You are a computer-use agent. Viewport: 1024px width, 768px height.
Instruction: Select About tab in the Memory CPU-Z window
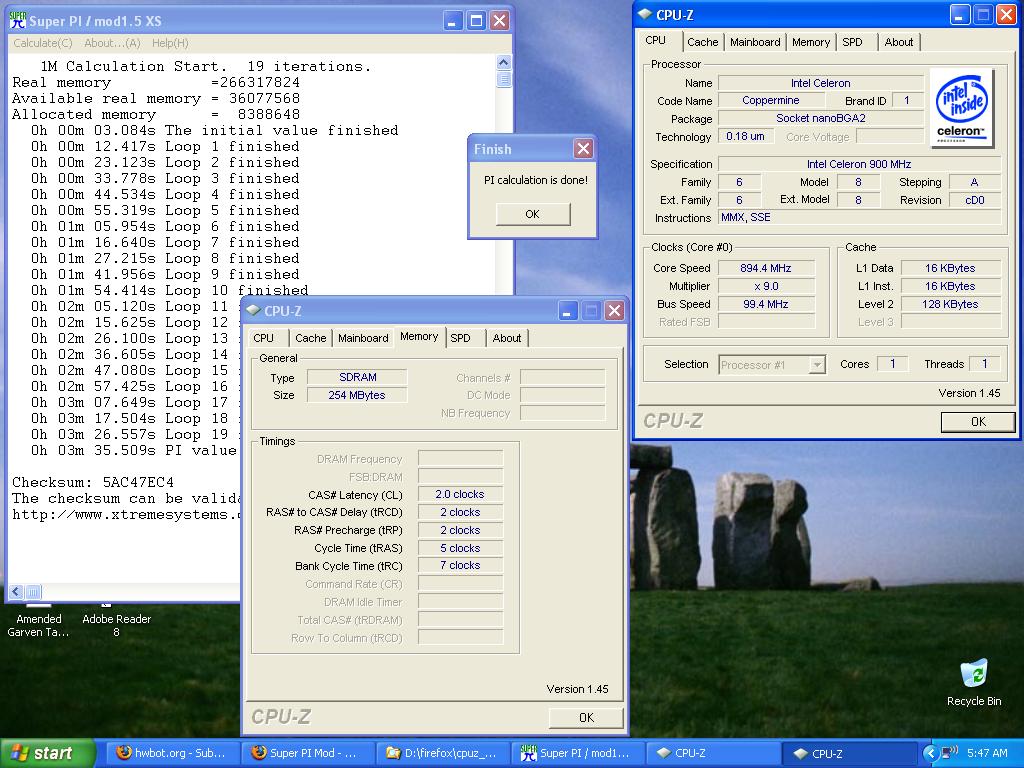[507, 338]
